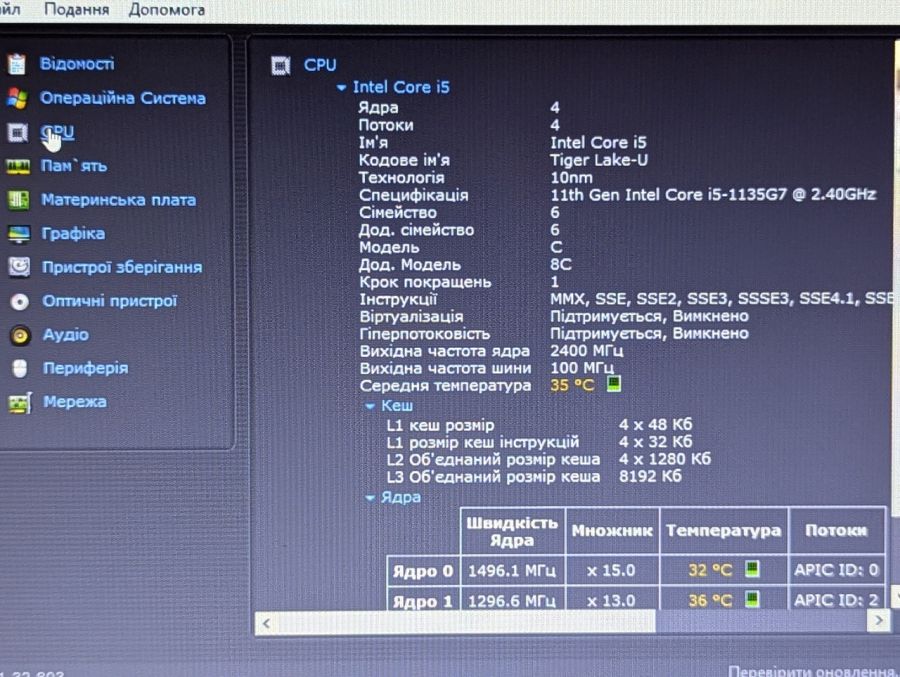Click the horizontal scrollbar right arrow
900x677 pixels.
pos(879,621)
